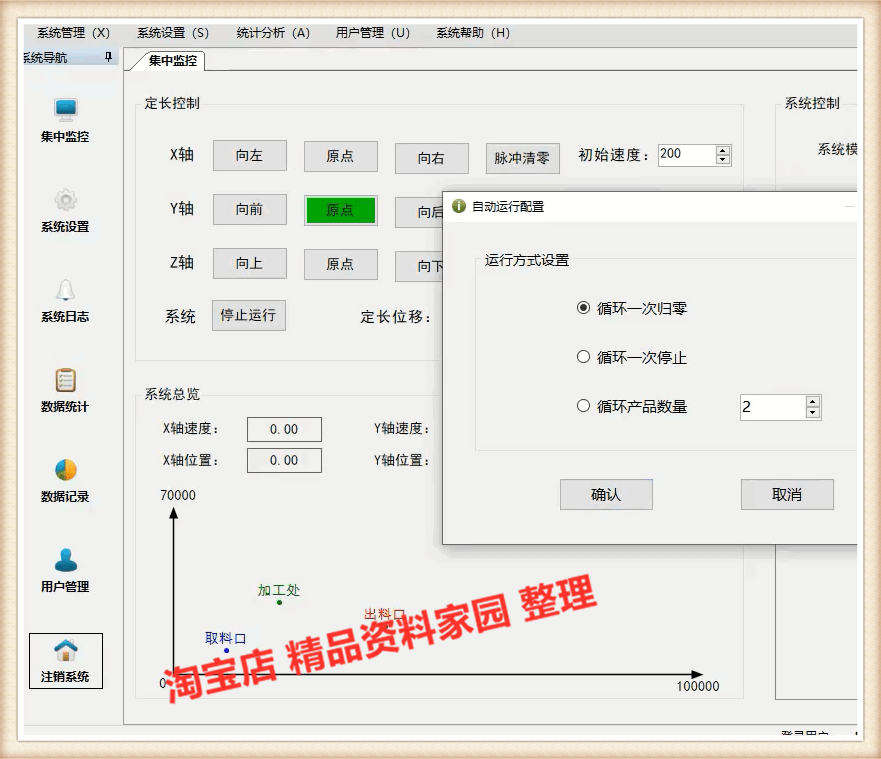Click the X轴速度 value box
The height and width of the screenshot is (759, 881).
(x=284, y=429)
